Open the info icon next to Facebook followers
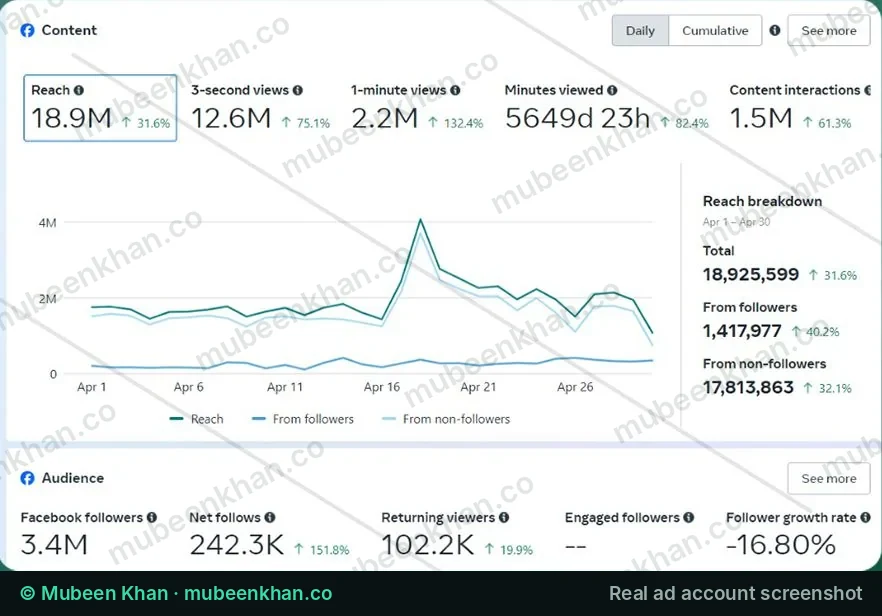 click(152, 518)
